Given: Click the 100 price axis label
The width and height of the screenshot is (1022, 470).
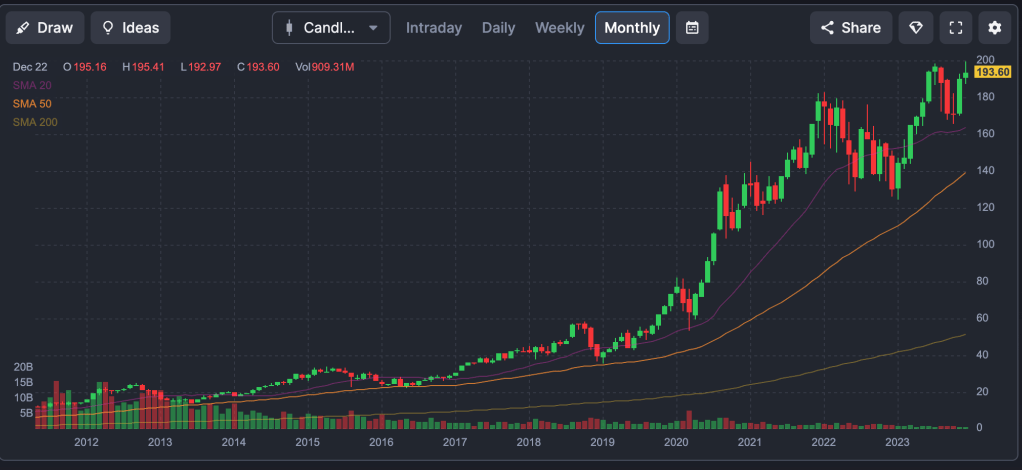Looking at the screenshot, I should [x=984, y=244].
